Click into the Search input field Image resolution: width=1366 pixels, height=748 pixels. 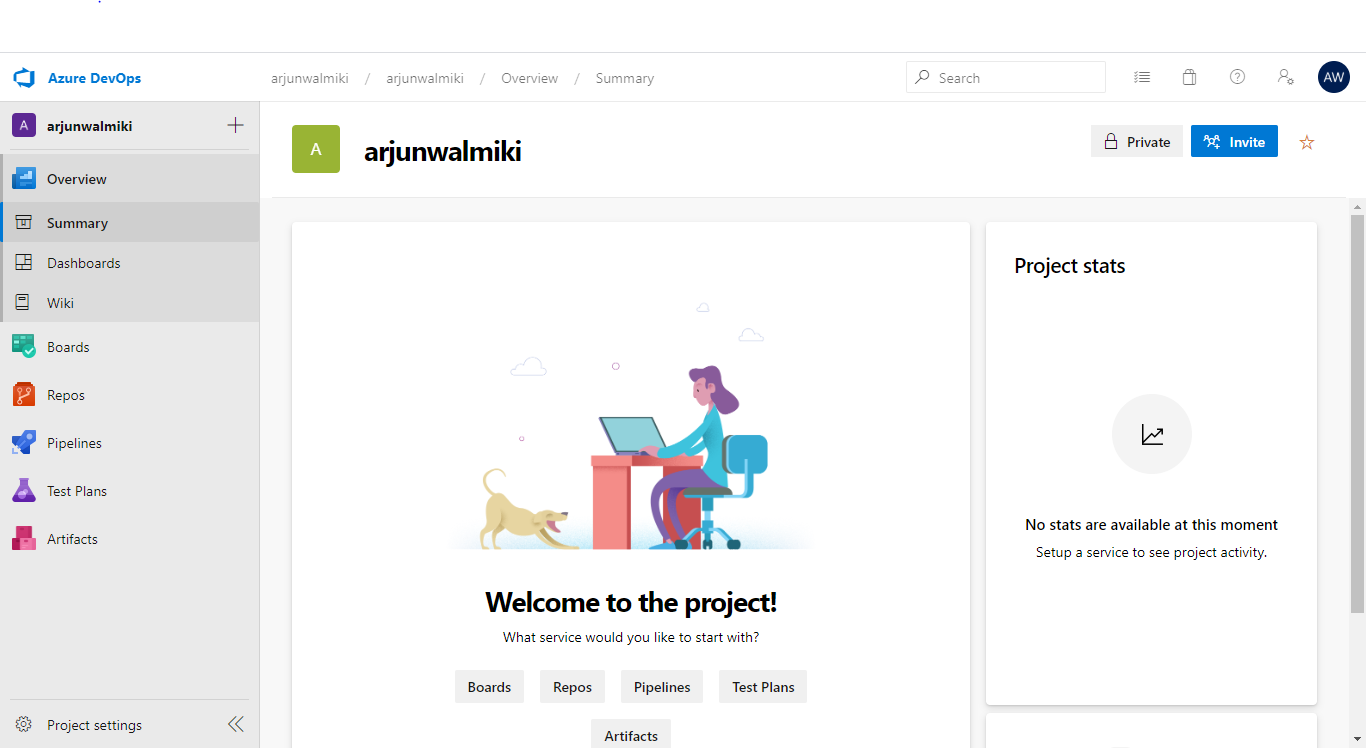[x=1005, y=77]
